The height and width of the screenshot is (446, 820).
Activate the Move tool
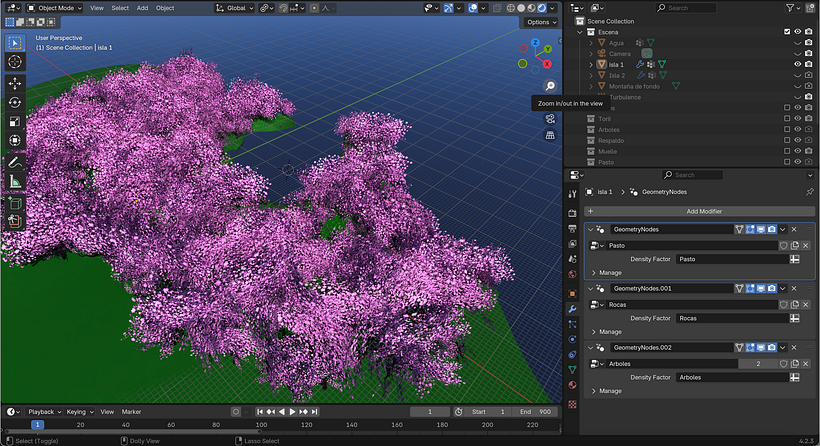point(15,83)
